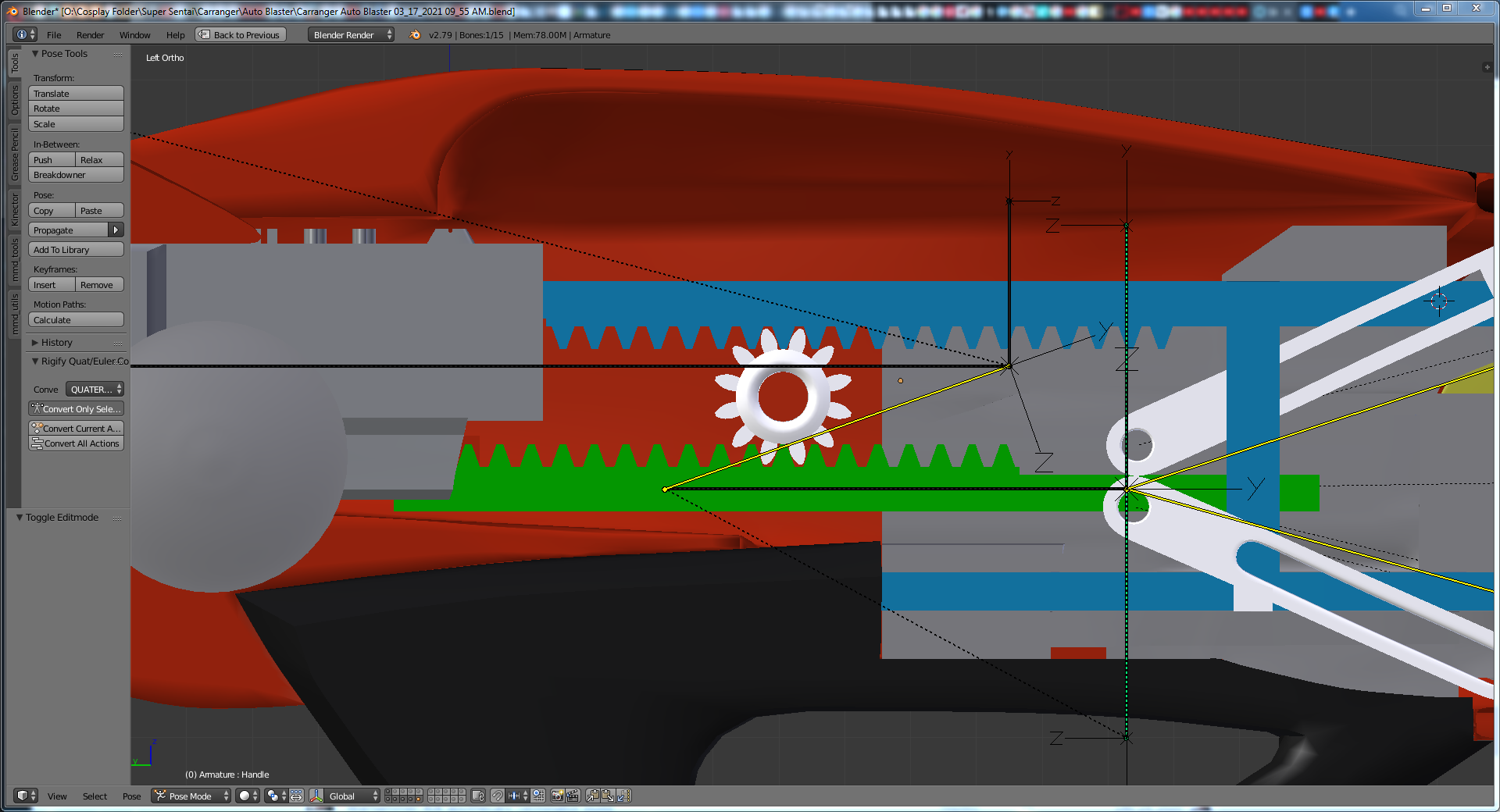The width and height of the screenshot is (1500, 812).
Task: Click the Blender logo in the header
Action: [415, 34]
